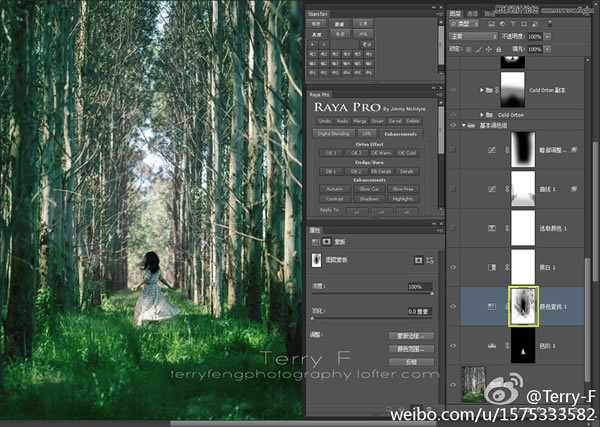Screen dimensions: 600x427
Task: Open the StarsTail panel flyout menu icon
Action: tap(440, 14)
